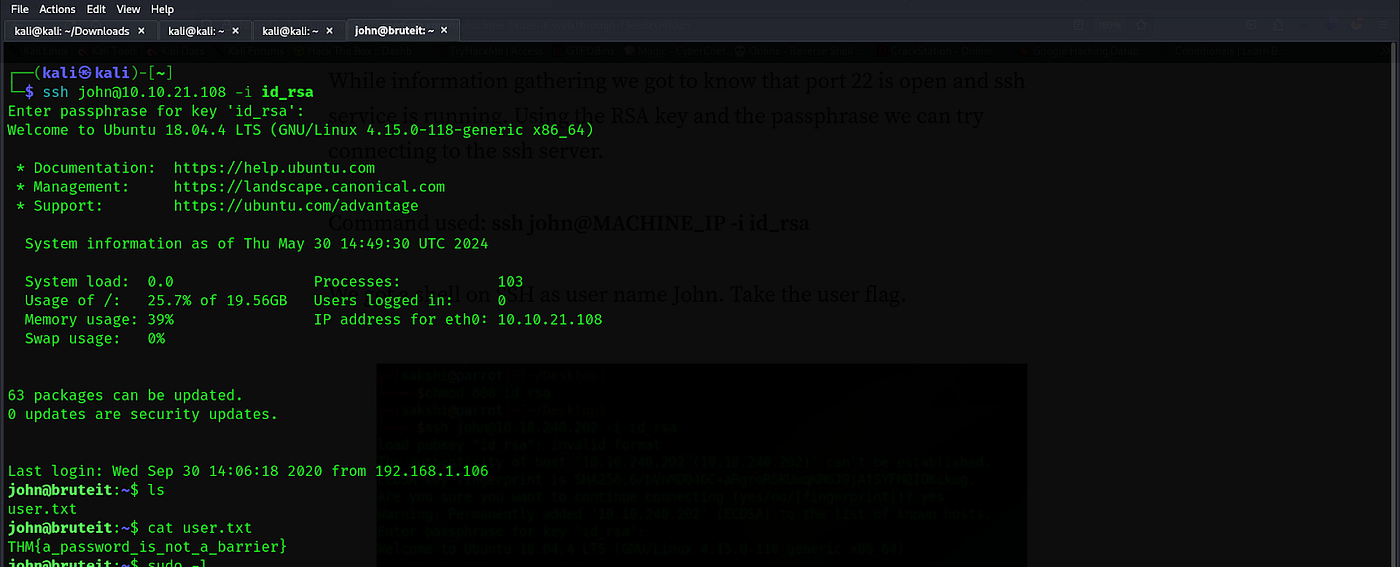Open the File menu
The width and height of the screenshot is (1400, 567).
click(x=19, y=9)
